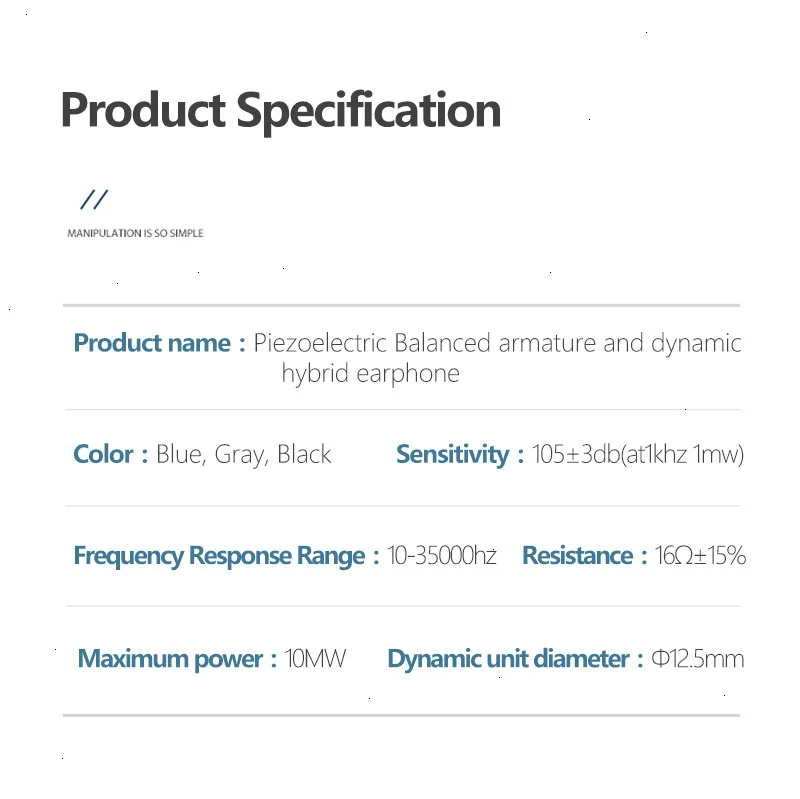Select the '10MW' power value
This screenshot has height=799, width=800.
pos(315,658)
